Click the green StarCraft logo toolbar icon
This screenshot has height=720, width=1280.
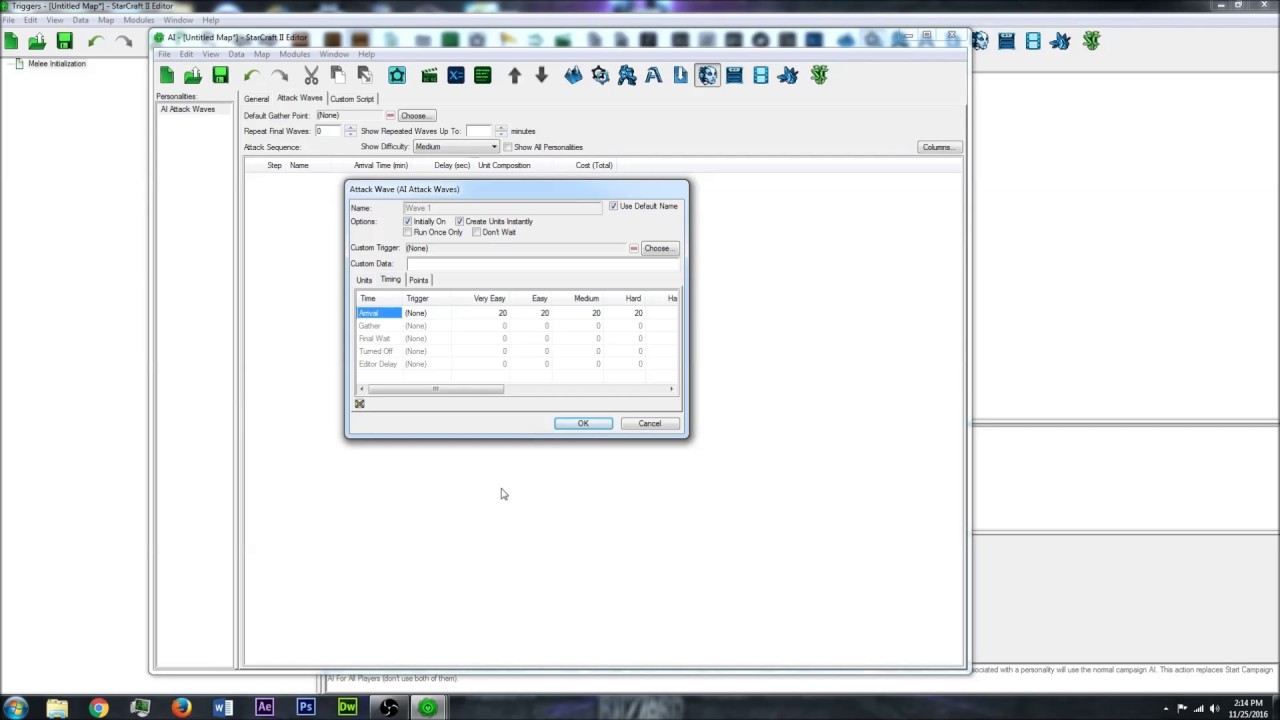tap(819, 75)
